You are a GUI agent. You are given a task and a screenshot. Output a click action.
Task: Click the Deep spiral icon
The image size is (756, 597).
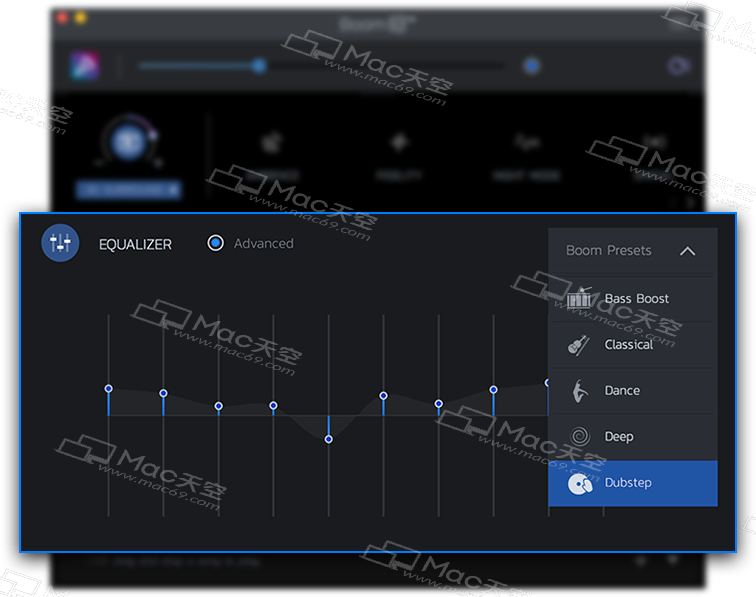point(580,436)
